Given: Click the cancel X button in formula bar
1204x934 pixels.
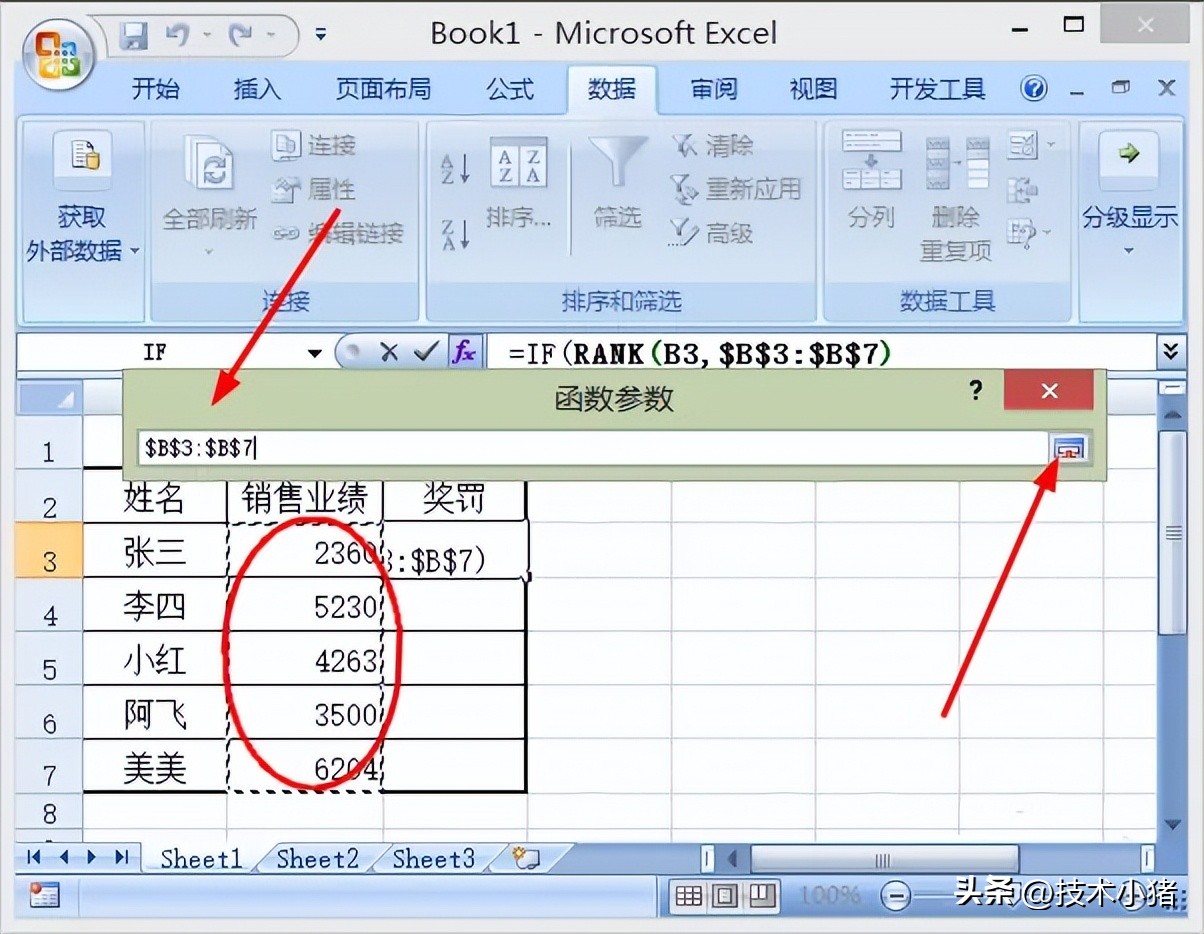Looking at the screenshot, I should click(389, 352).
